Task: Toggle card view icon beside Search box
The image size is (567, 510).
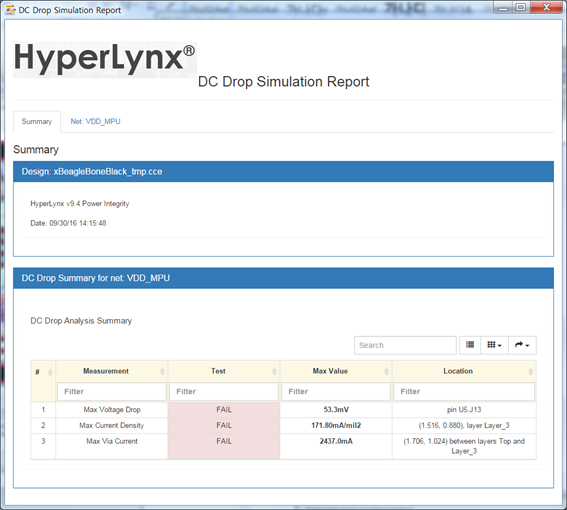Action: click(470, 345)
